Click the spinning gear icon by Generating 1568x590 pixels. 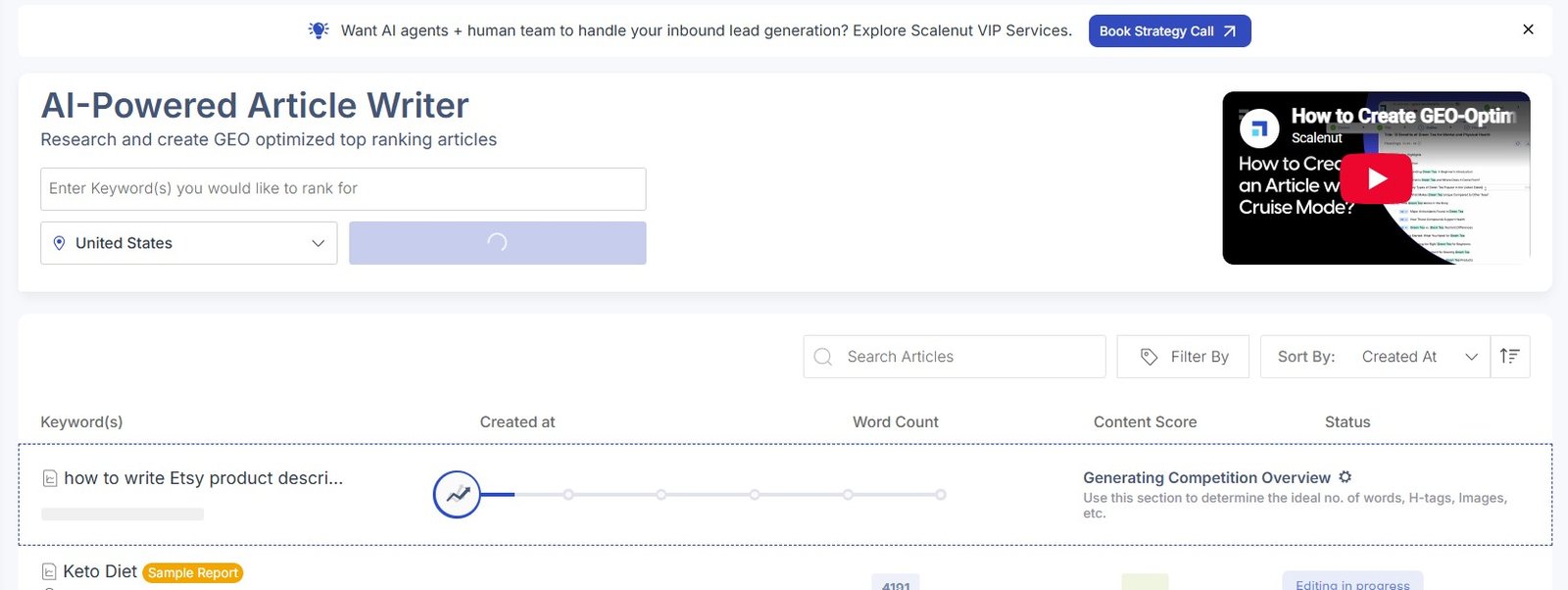[1346, 476]
